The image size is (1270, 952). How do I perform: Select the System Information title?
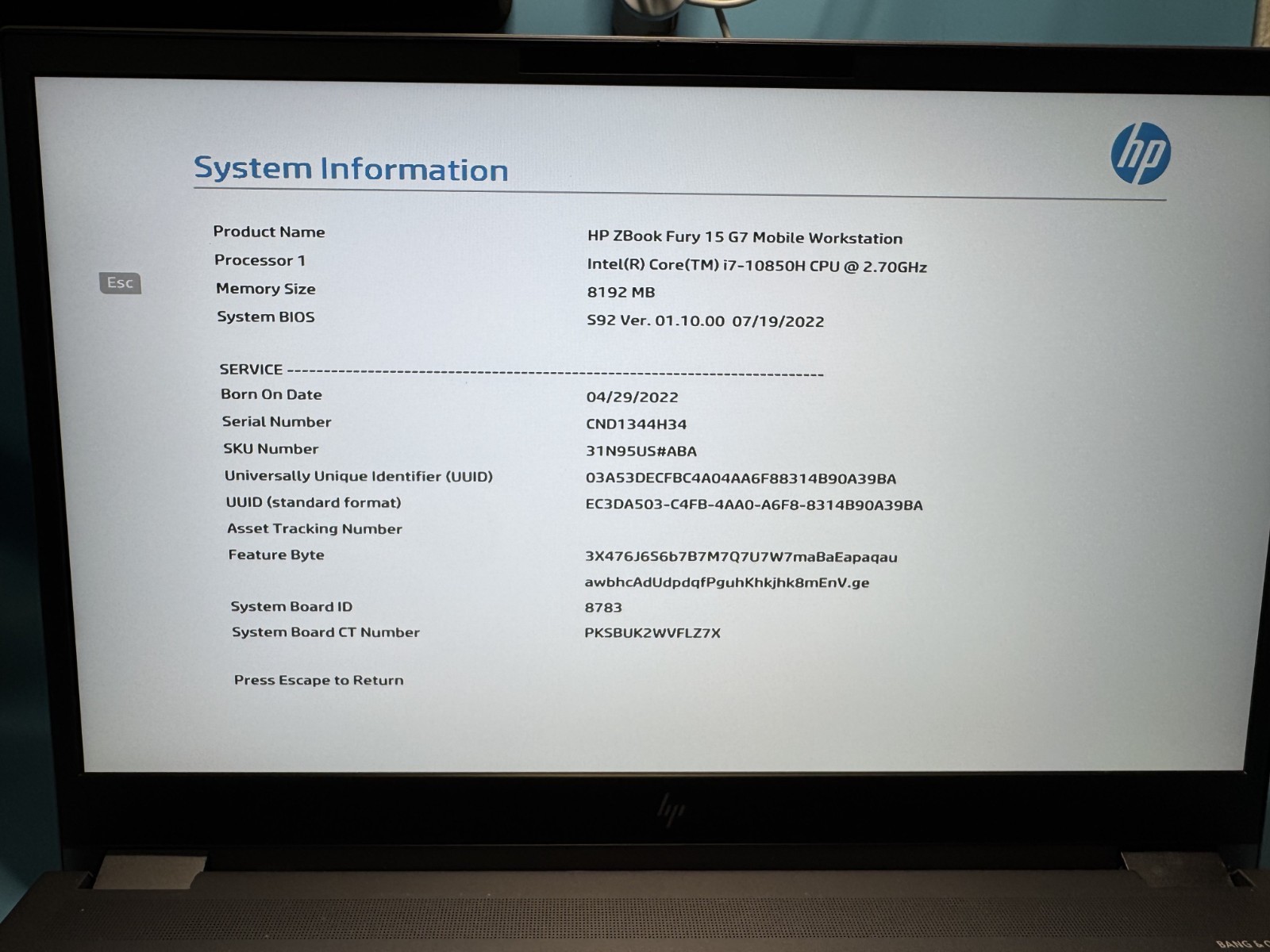(351, 169)
